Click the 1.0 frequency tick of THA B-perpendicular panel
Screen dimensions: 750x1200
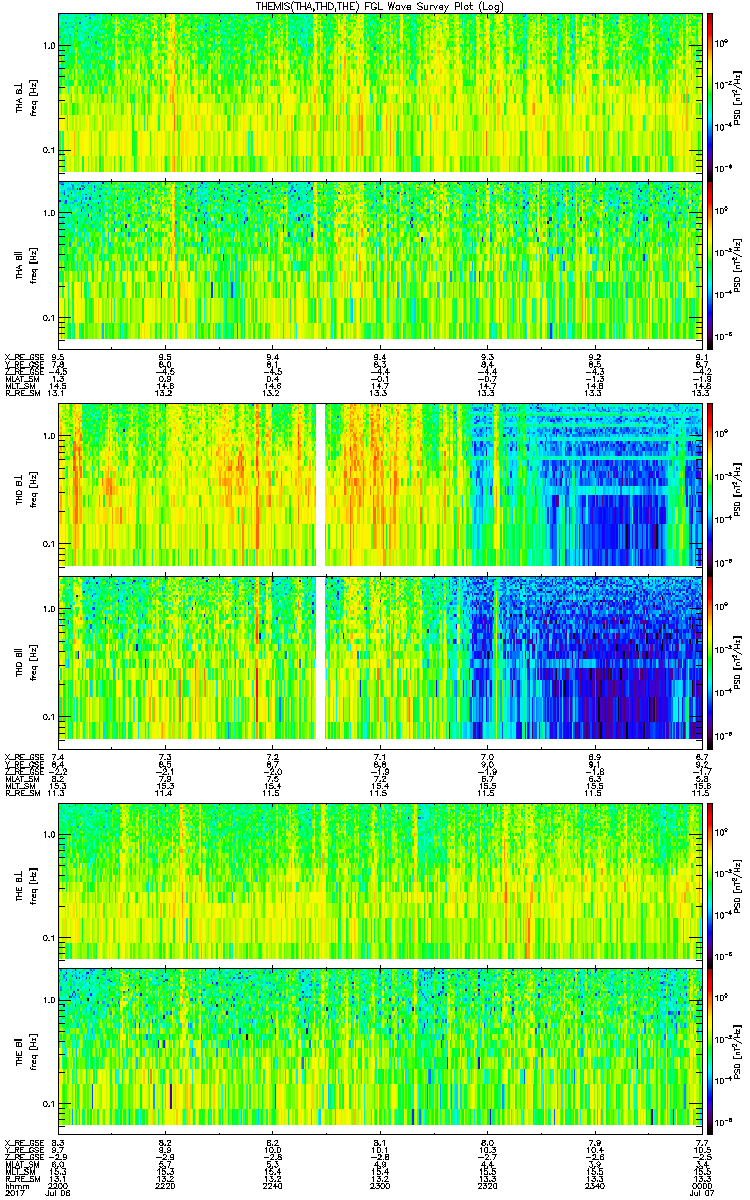pos(49,45)
